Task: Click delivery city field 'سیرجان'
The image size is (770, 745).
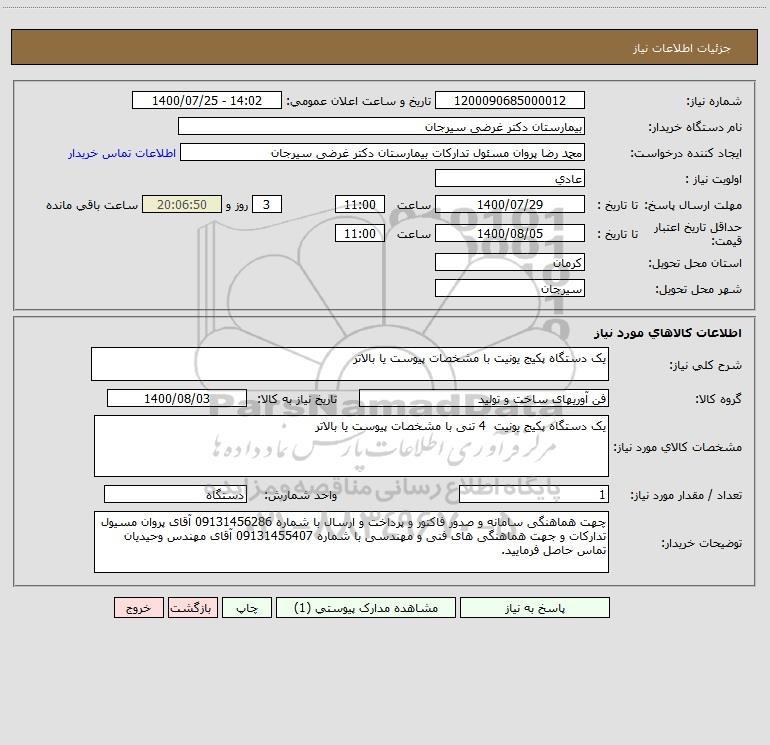Action: click(x=510, y=288)
